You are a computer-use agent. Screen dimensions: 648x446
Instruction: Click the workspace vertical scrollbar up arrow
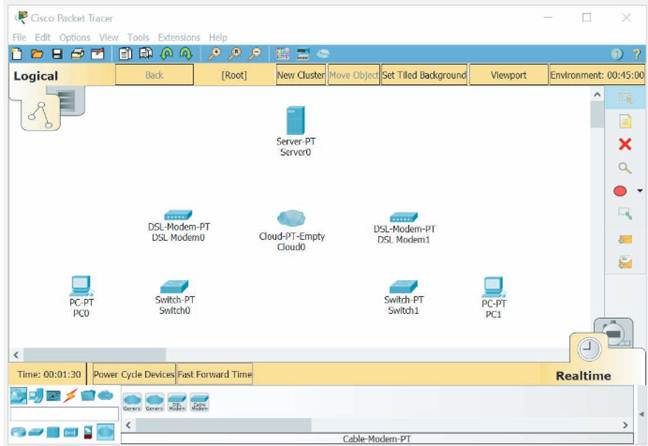(x=597, y=95)
